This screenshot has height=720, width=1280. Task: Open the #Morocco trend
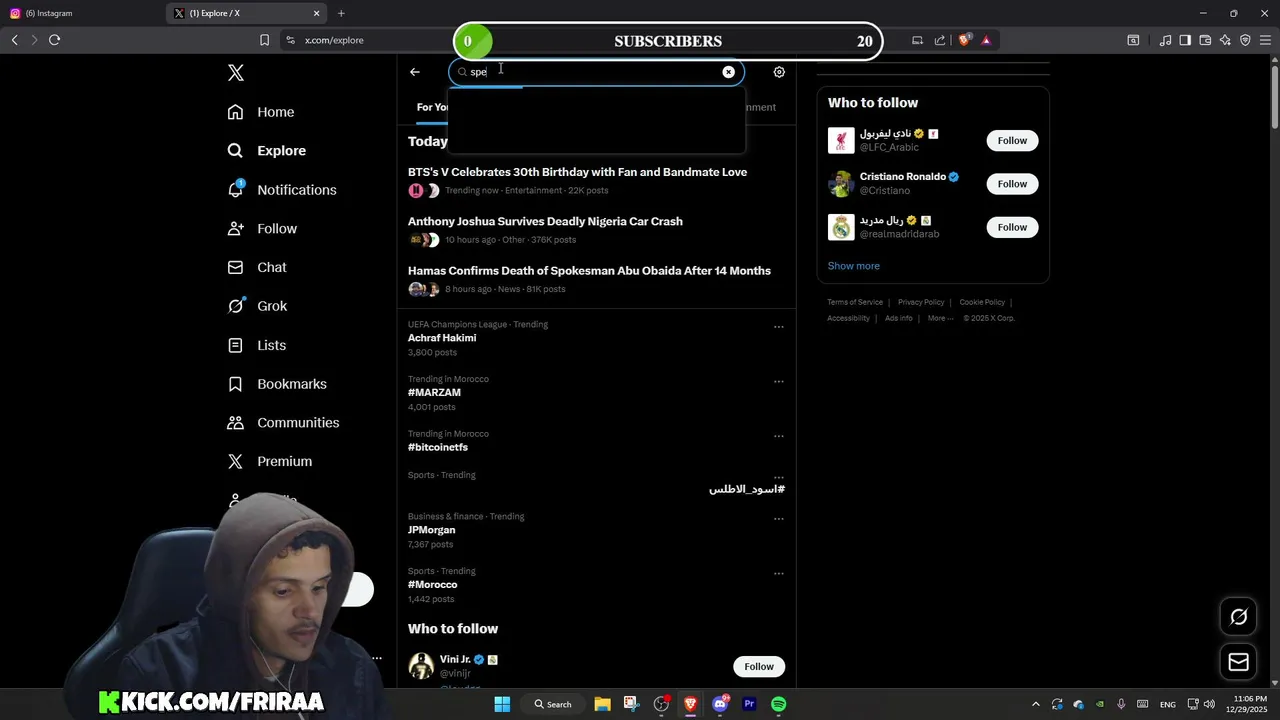click(x=432, y=585)
